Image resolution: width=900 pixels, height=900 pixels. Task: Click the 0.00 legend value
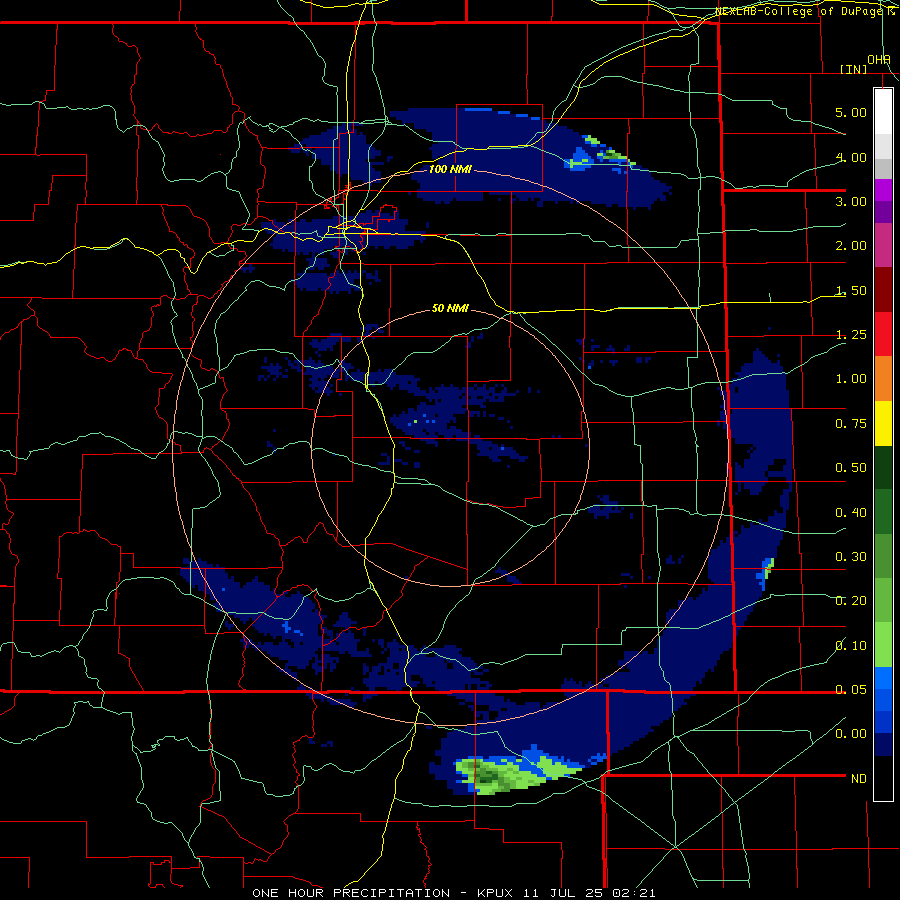[x=851, y=734]
